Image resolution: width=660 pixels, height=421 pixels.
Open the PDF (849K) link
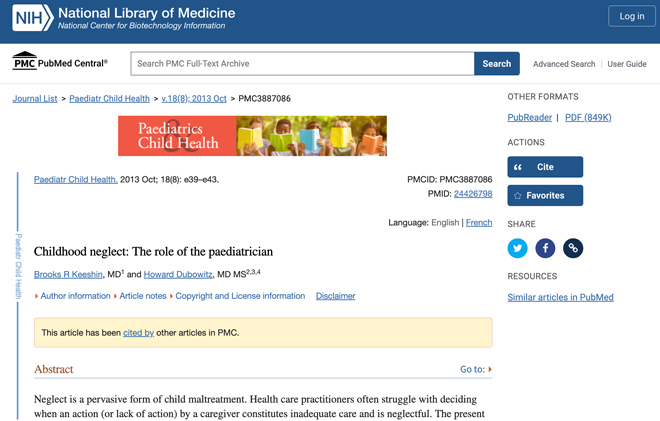click(x=588, y=117)
